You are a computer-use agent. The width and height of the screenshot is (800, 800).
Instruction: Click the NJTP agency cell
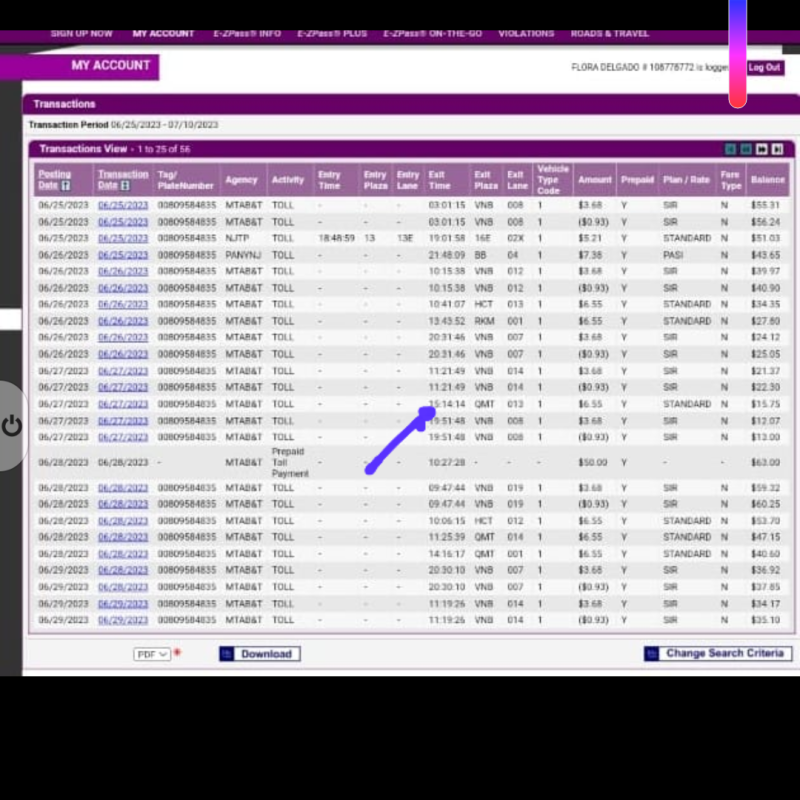237,238
